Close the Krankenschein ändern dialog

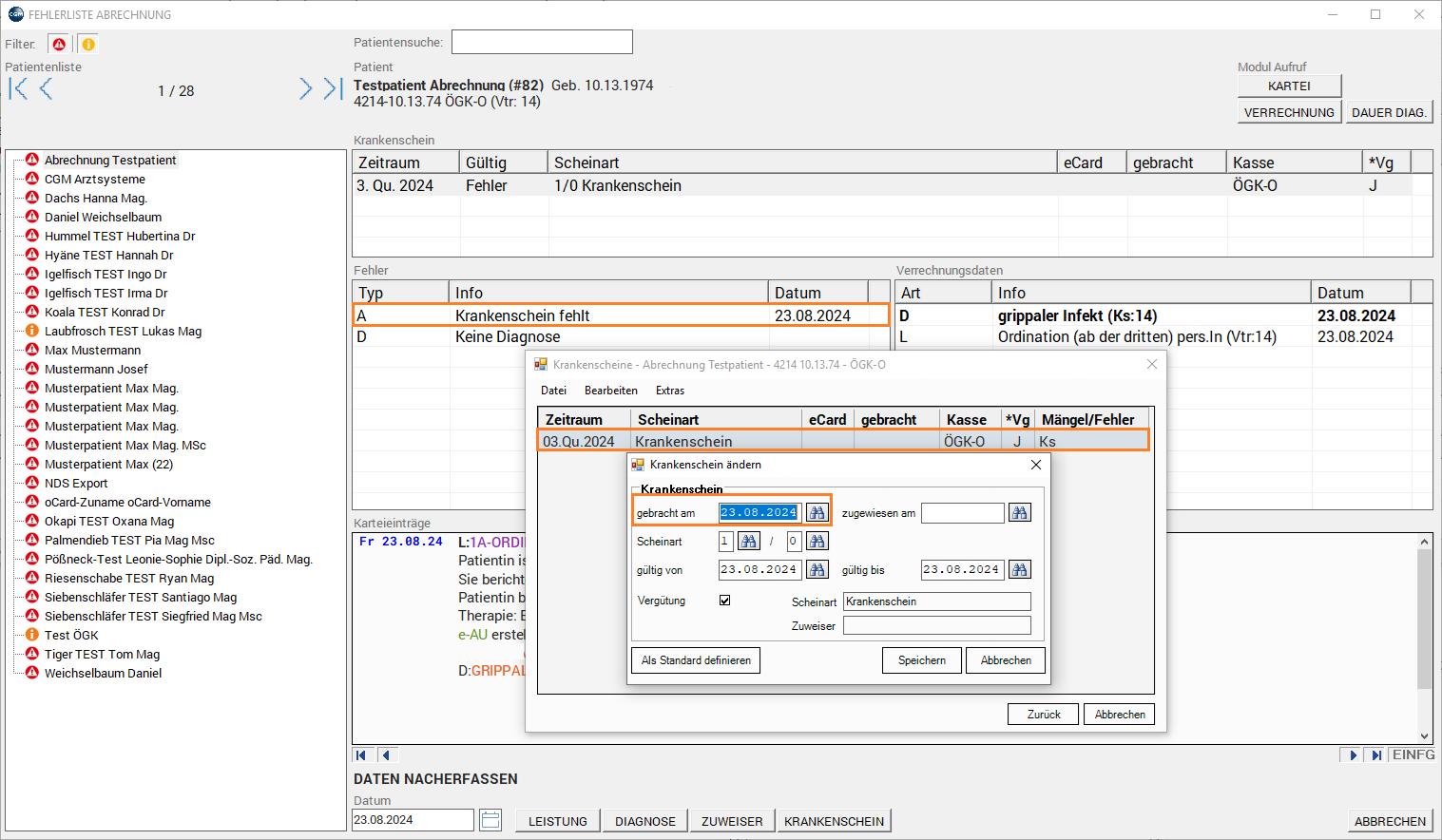pos(1036,465)
